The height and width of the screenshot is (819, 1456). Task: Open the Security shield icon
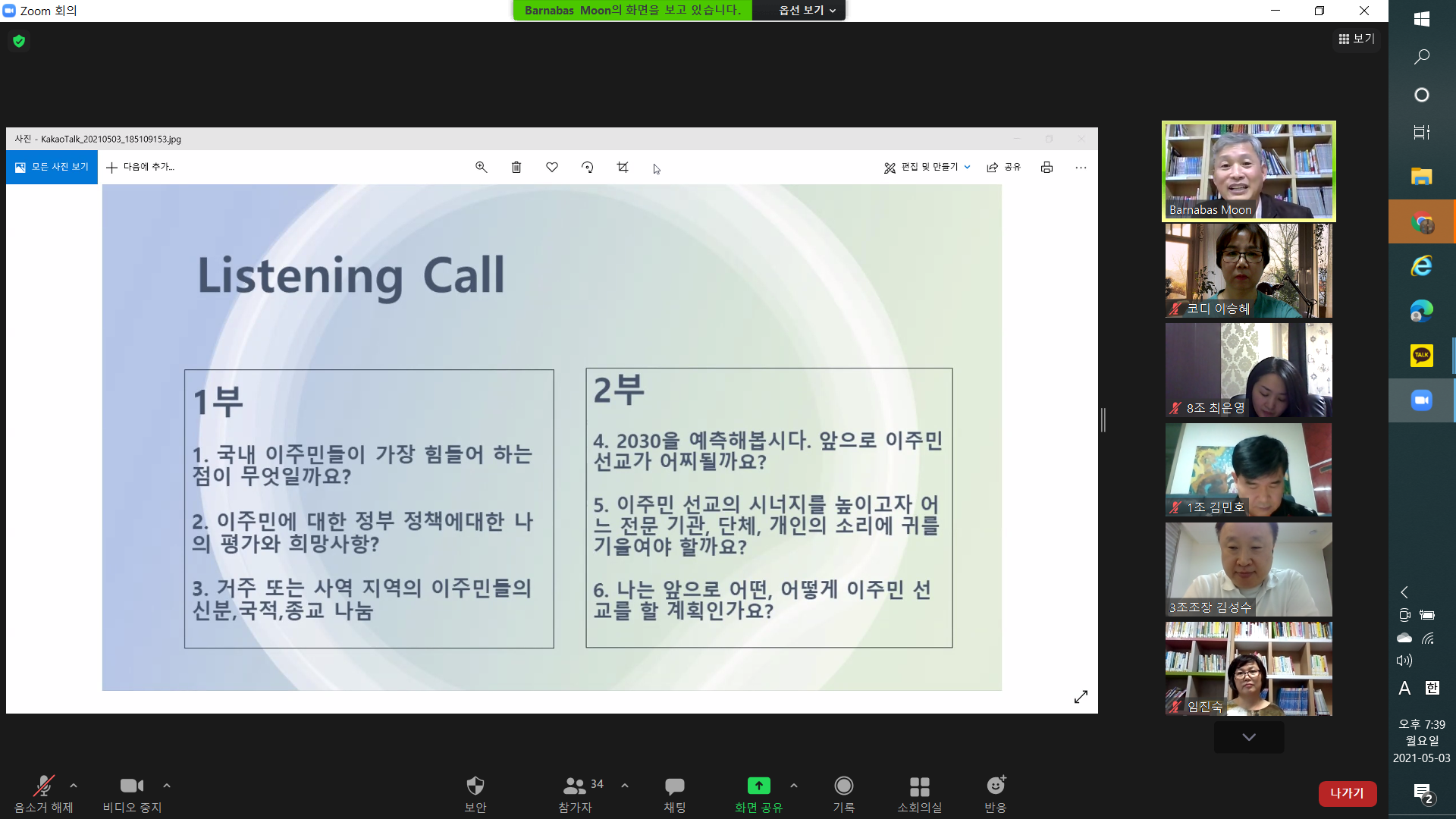point(475,786)
